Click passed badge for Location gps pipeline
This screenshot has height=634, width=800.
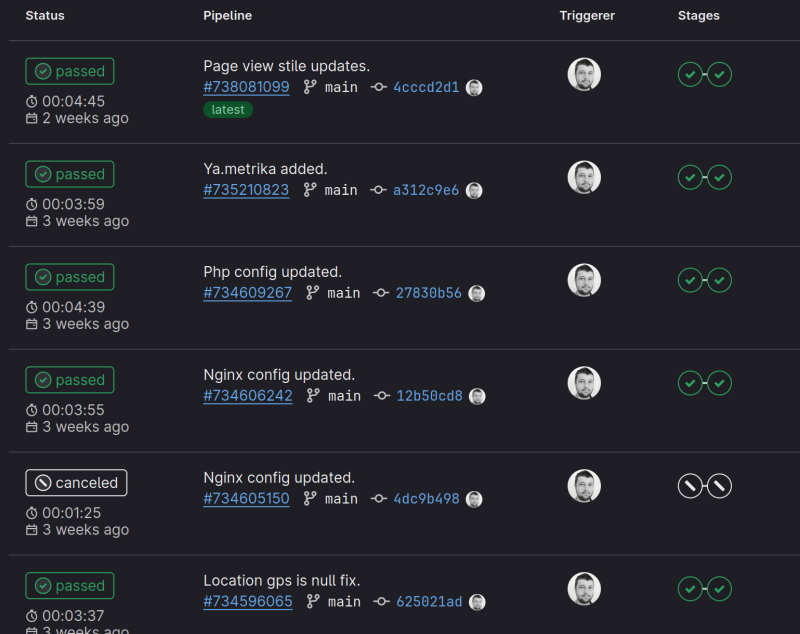pos(70,586)
